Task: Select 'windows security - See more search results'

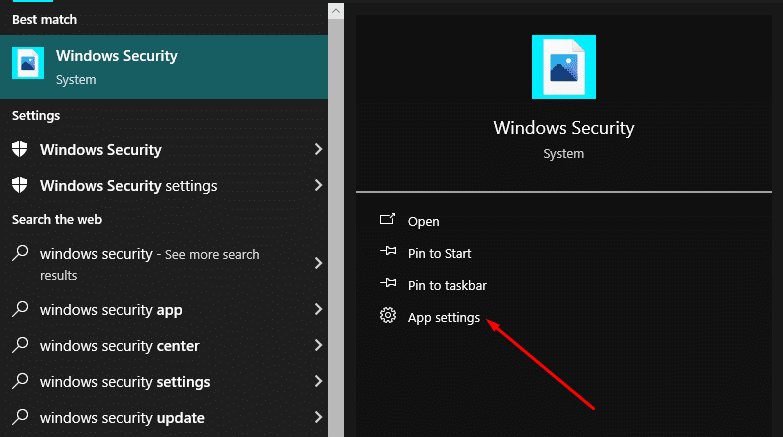Action: click(x=164, y=264)
